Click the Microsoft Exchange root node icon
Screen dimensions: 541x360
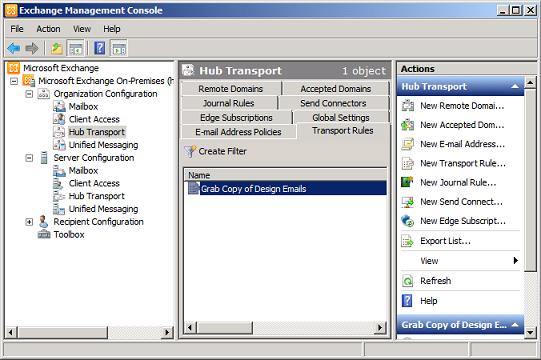click(13, 68)
